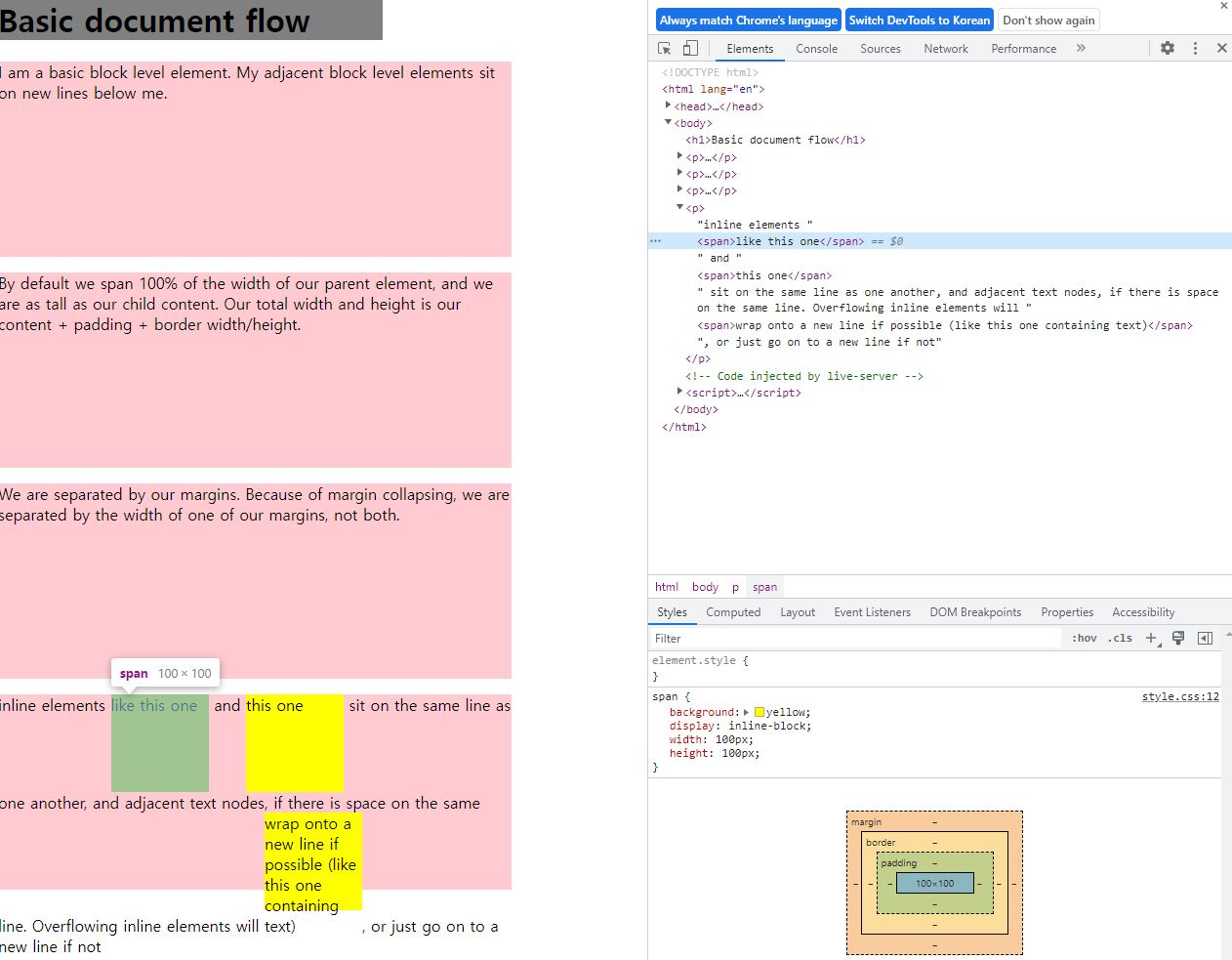This screenshot has height=960, width=1232.
Task: Switch to the Elements tab
Action: [x=750, y=48]
